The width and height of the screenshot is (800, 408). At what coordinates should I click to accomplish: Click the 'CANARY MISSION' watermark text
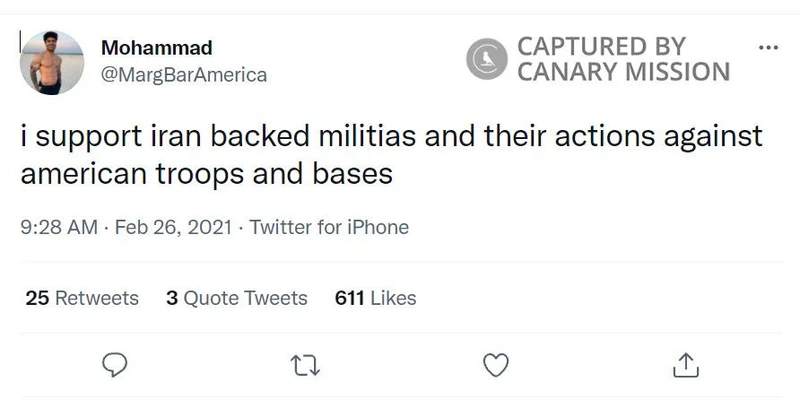(x=624, y=72)
